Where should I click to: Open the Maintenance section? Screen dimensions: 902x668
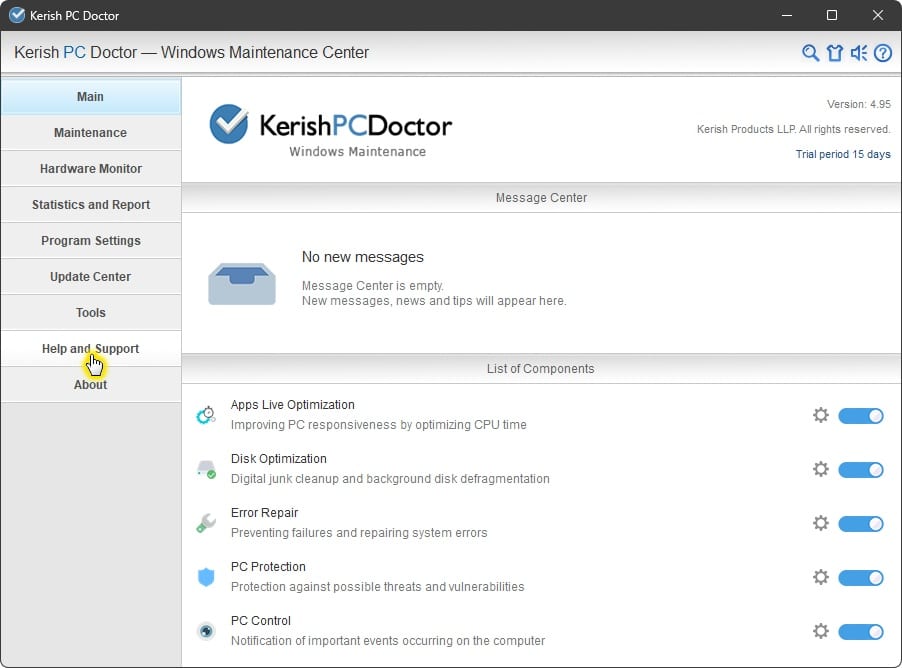91,133
